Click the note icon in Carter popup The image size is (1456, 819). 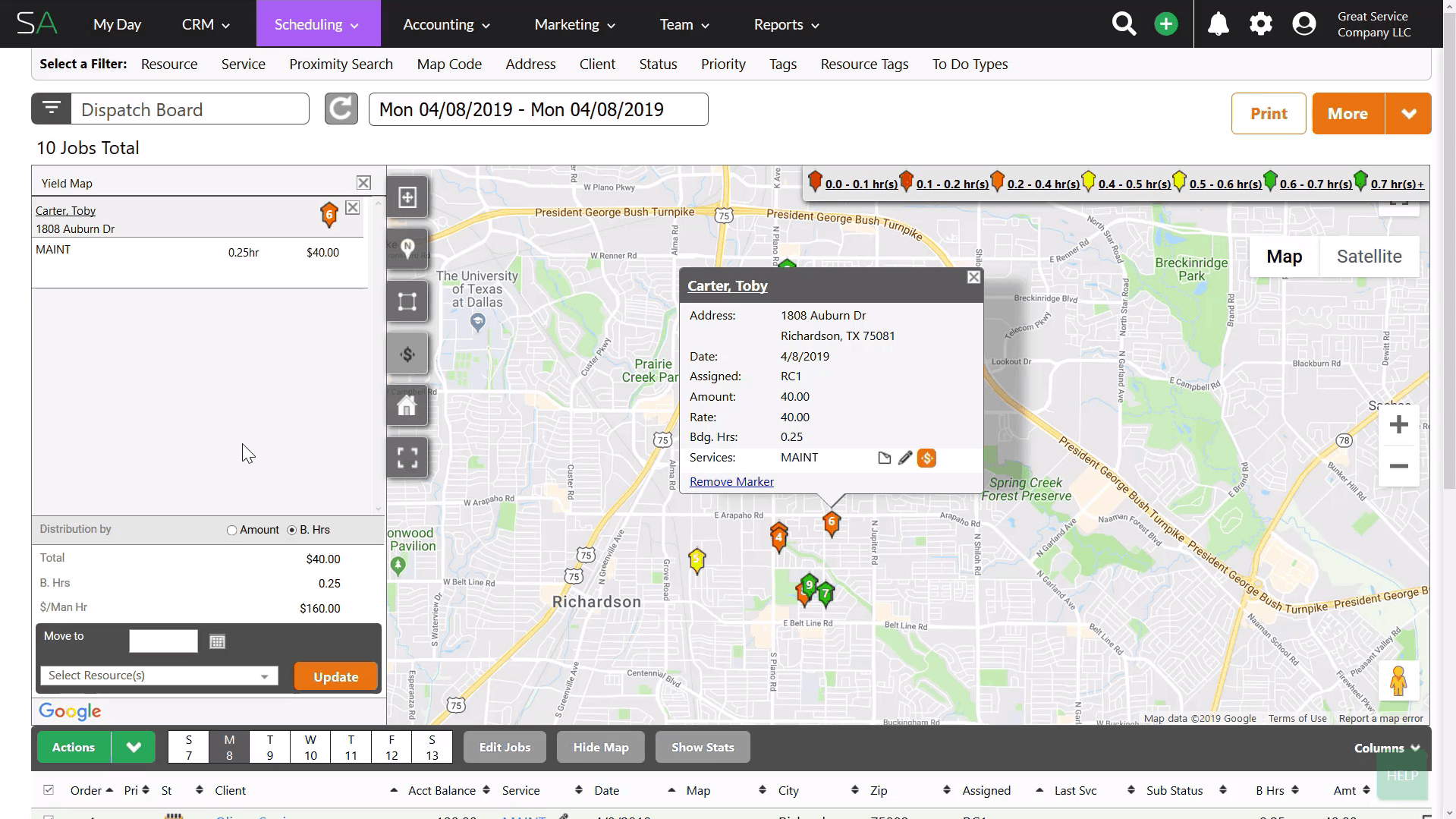point(884,458)
